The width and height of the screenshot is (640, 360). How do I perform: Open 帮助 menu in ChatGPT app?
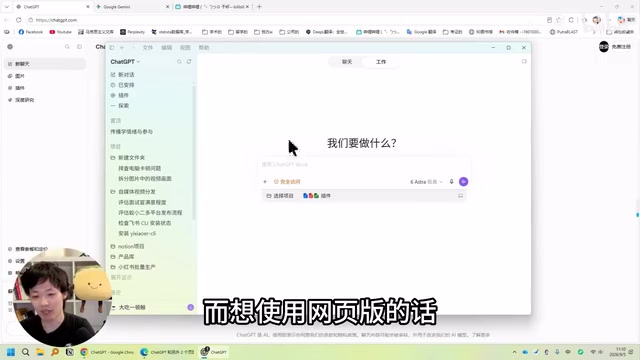click(204, 48)
